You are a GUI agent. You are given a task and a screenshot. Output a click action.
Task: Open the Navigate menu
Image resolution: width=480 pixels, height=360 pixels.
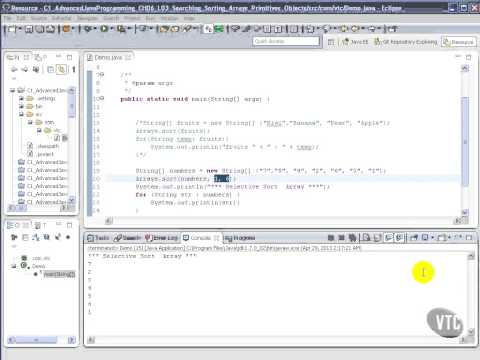click(88, 18)
